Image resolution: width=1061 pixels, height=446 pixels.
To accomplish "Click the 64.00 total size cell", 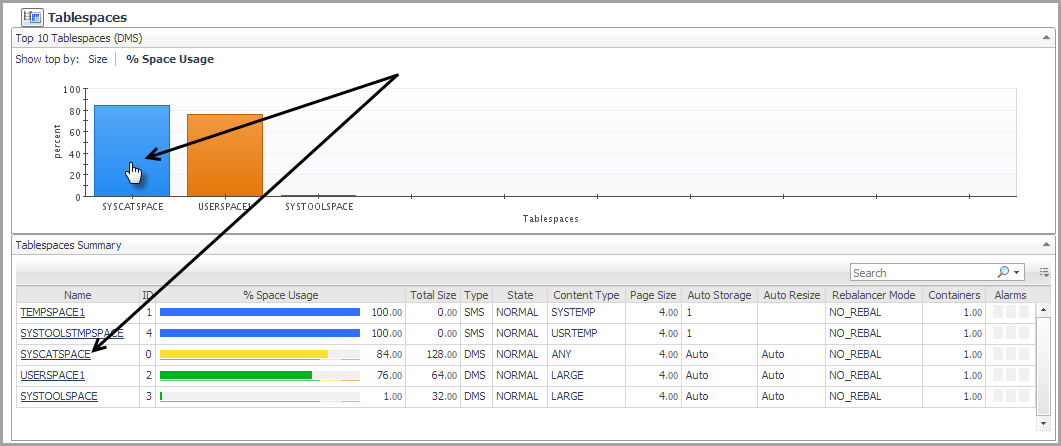I will 445,376.
